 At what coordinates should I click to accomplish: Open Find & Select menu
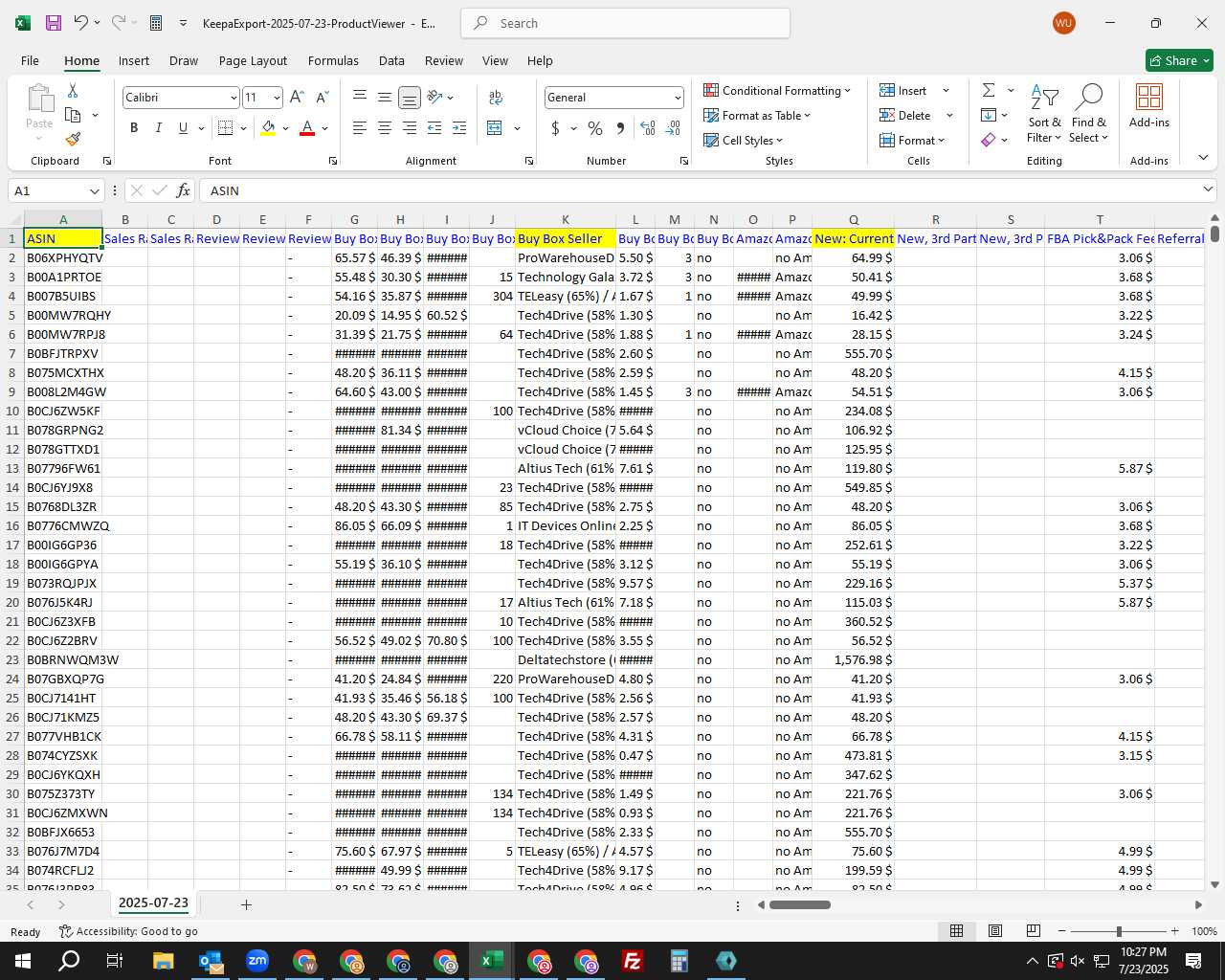1089,115
